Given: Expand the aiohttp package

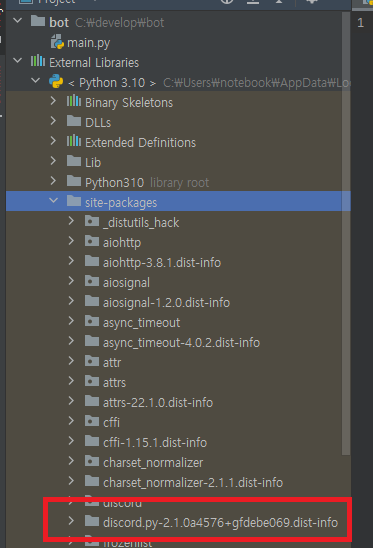Looking at the screenshot, I should pos(71,241).
